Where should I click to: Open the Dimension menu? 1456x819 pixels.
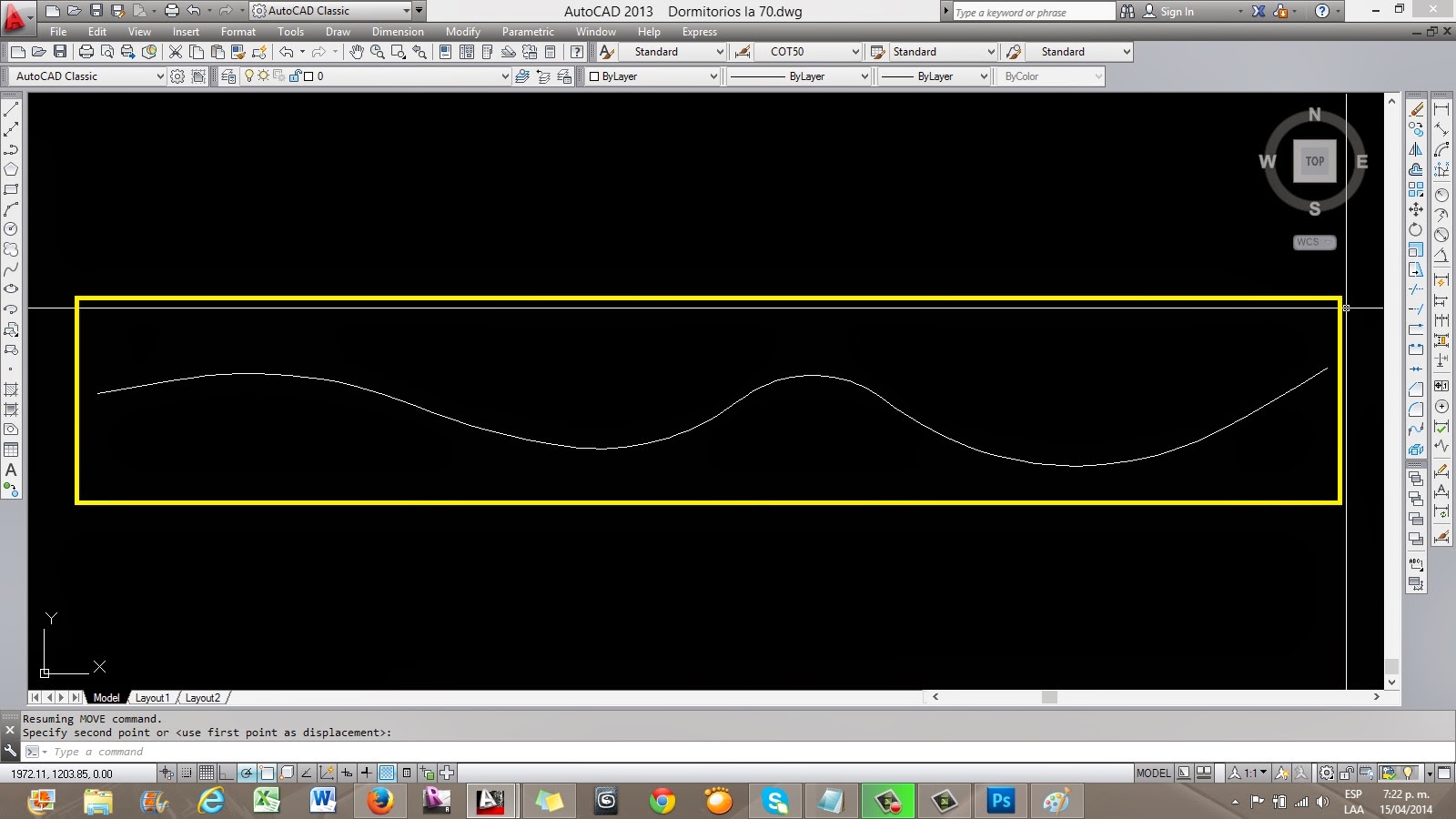click(x=398, y=32)
